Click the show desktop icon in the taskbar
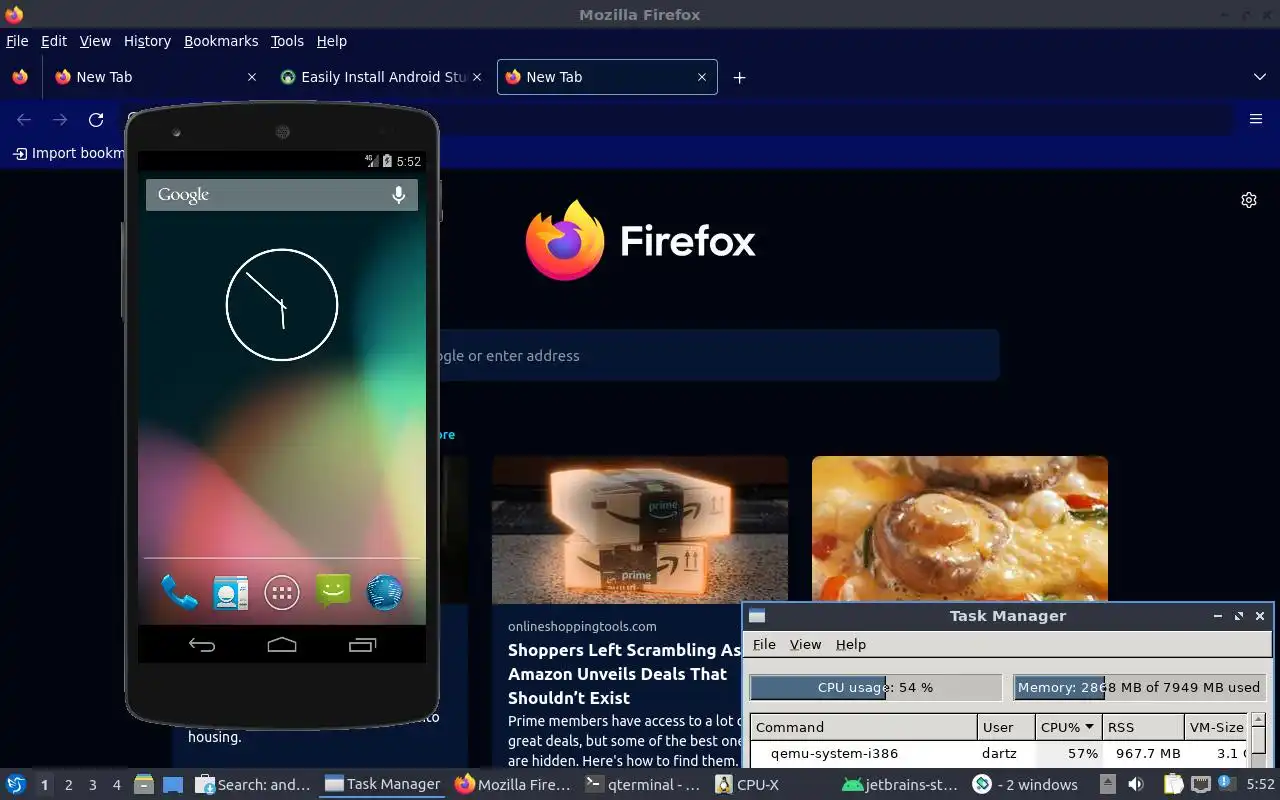This screenshot has height=800, width=1280. (173, 784)
